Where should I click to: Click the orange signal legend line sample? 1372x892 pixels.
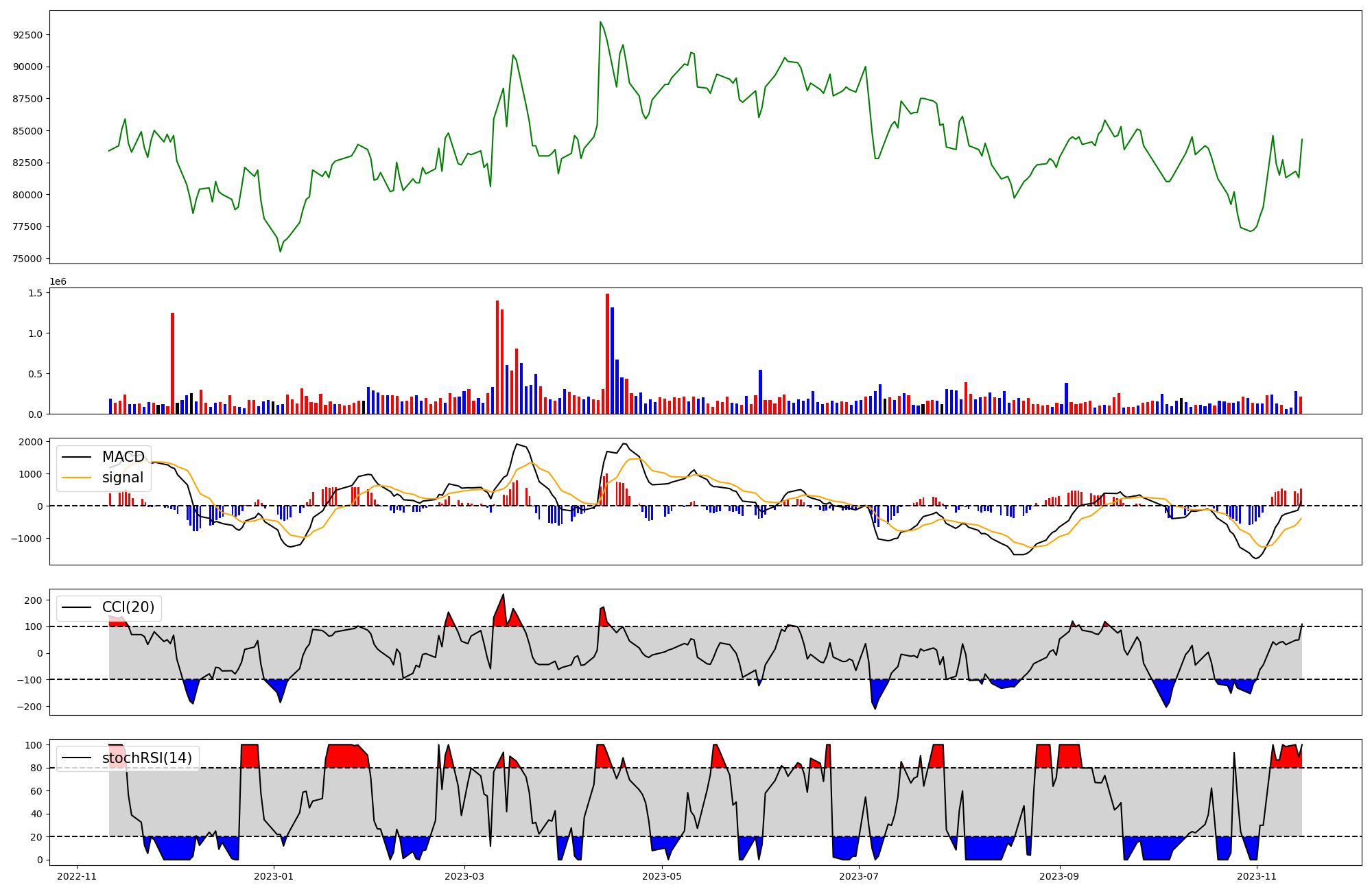point(76,478)
